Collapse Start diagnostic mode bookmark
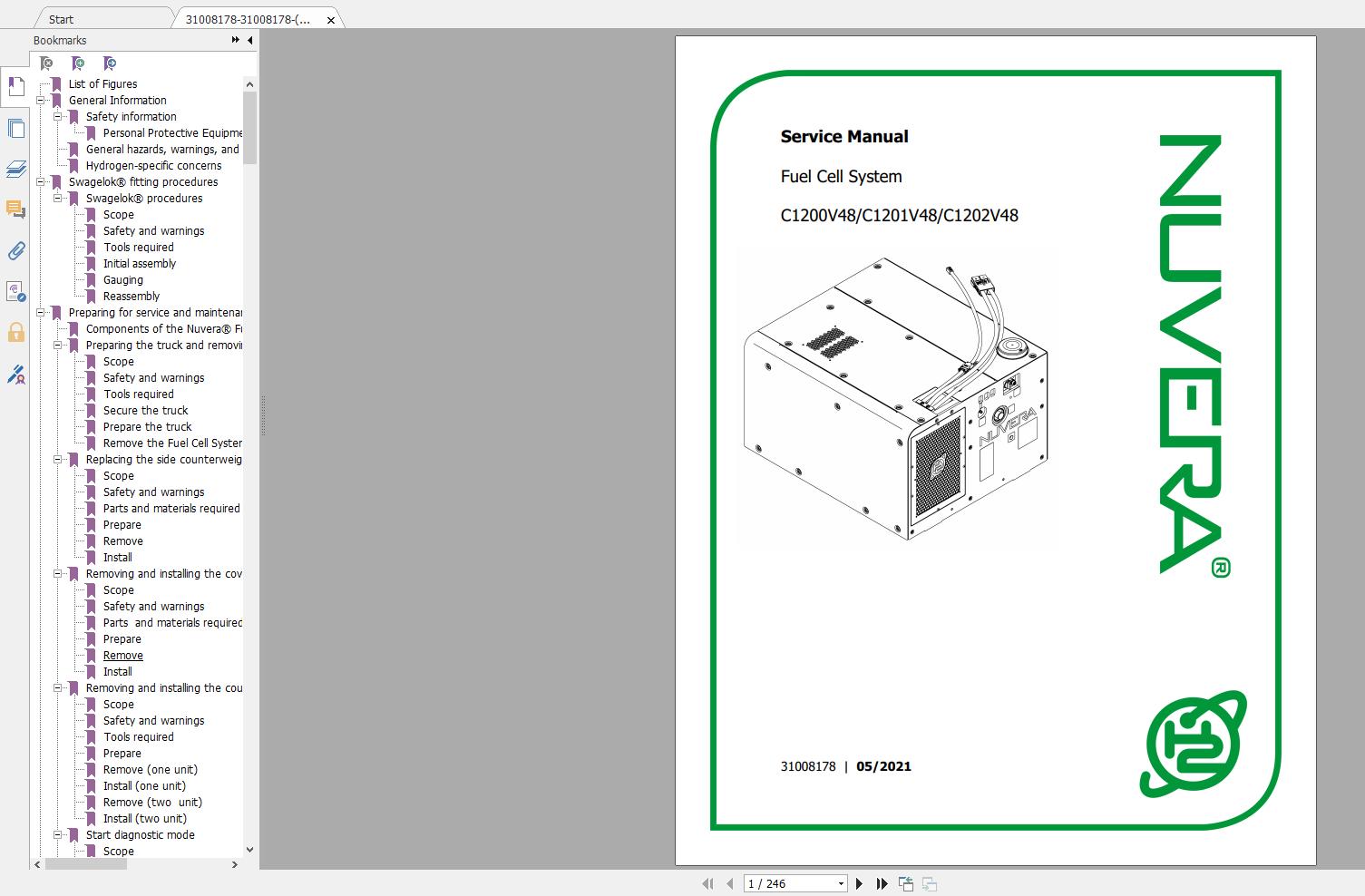The image size is (1365, 896). [58, 835]
